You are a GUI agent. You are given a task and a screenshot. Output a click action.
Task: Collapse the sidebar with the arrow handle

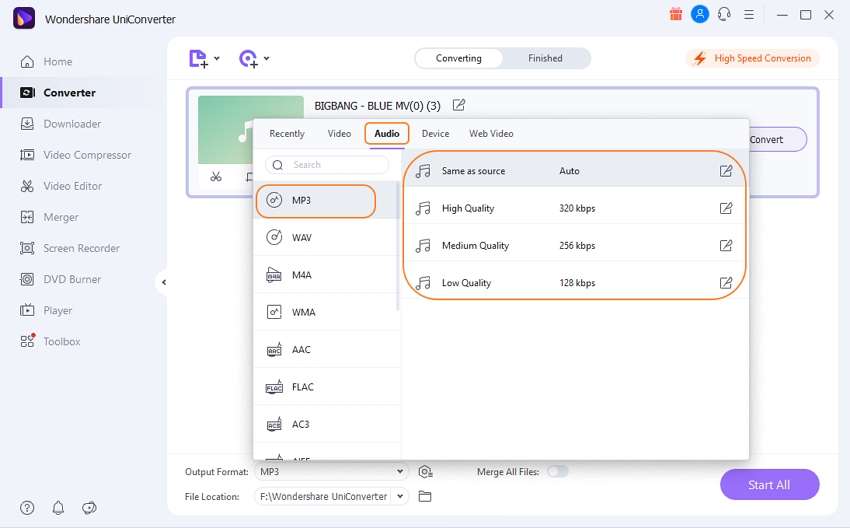tap(163, 282)
